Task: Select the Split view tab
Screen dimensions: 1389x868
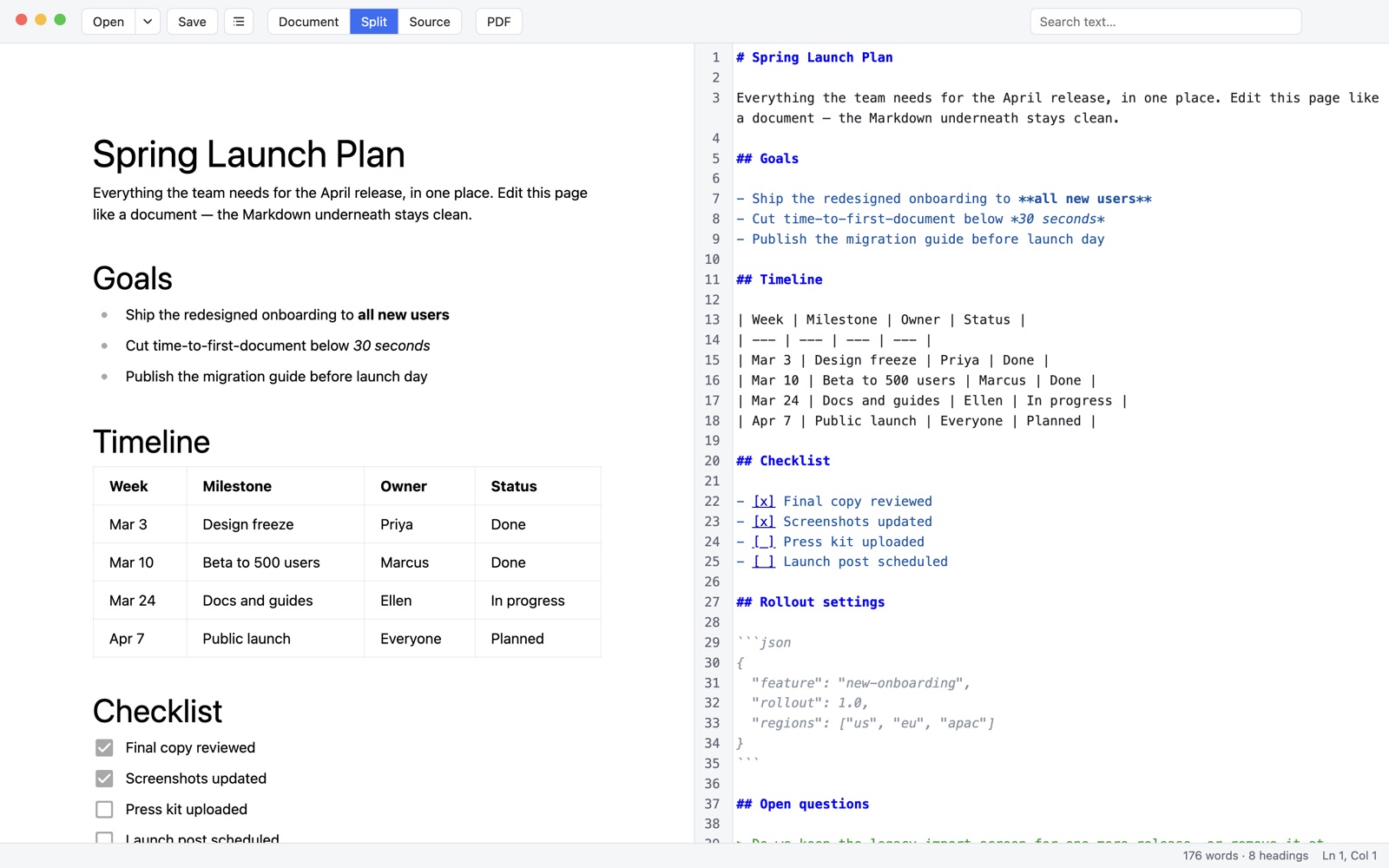Action: [x=374, y=22]
